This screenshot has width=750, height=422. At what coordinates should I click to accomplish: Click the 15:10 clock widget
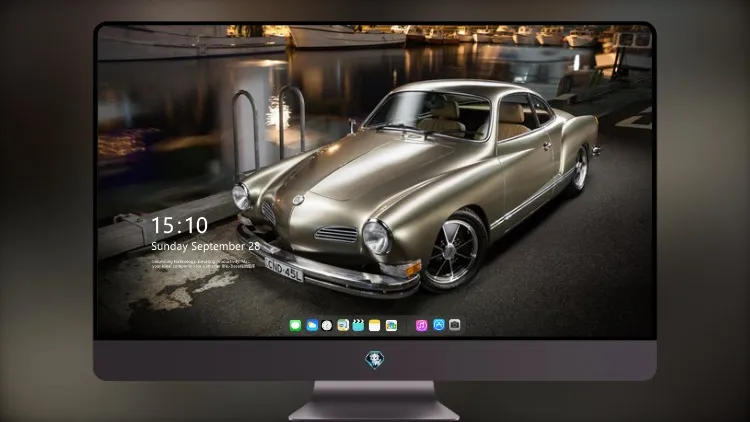[x=179, y=225]
